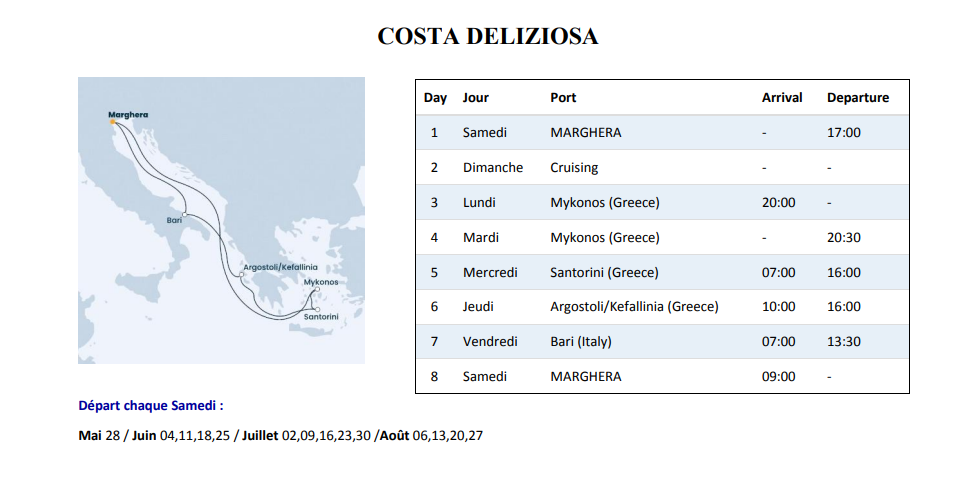Select Santorini (Greece) port cell
977x498 pixels.
[x=604, y=272]
